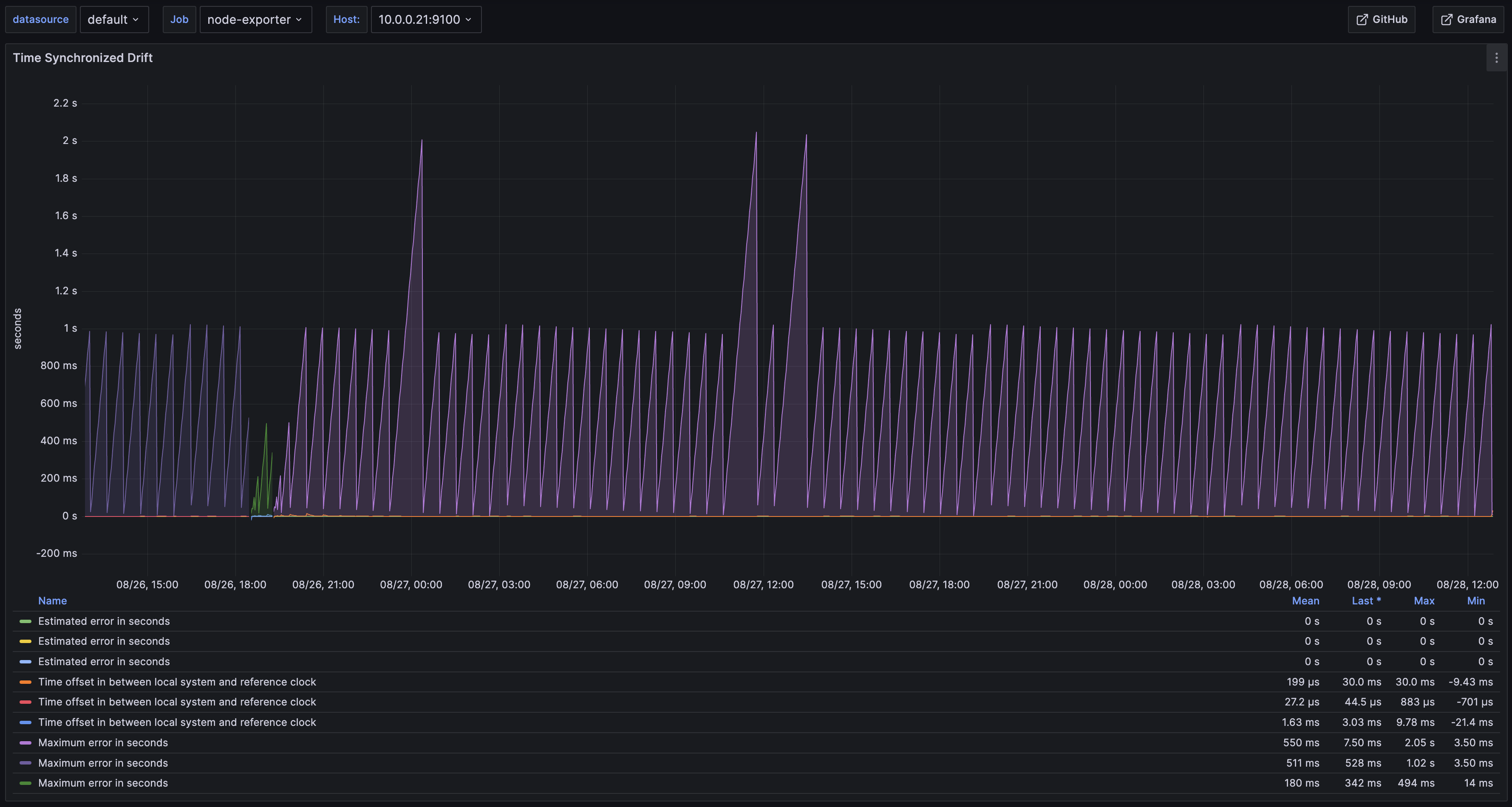Open the datasource dropdown showing default
This screenshot has width=1512, height=807.
tap(114, 20)
